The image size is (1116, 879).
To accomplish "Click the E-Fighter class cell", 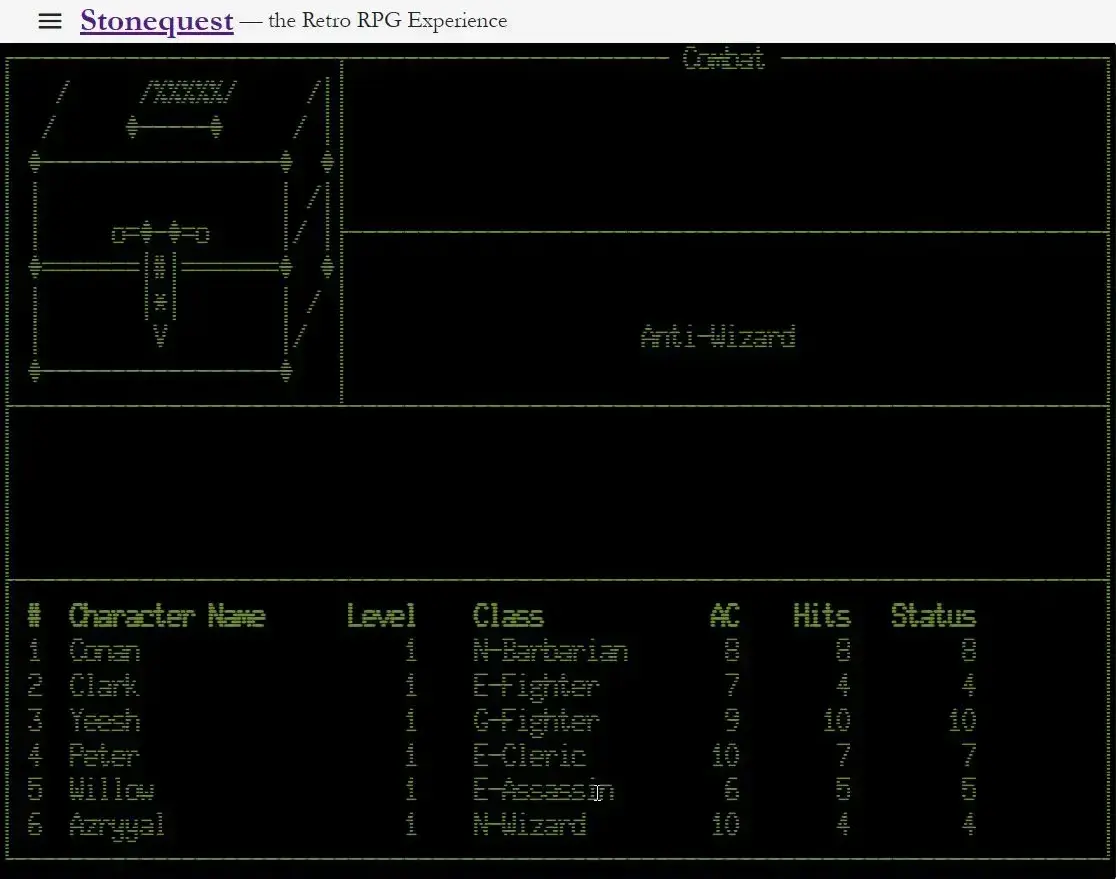I will tap(536, 686).
